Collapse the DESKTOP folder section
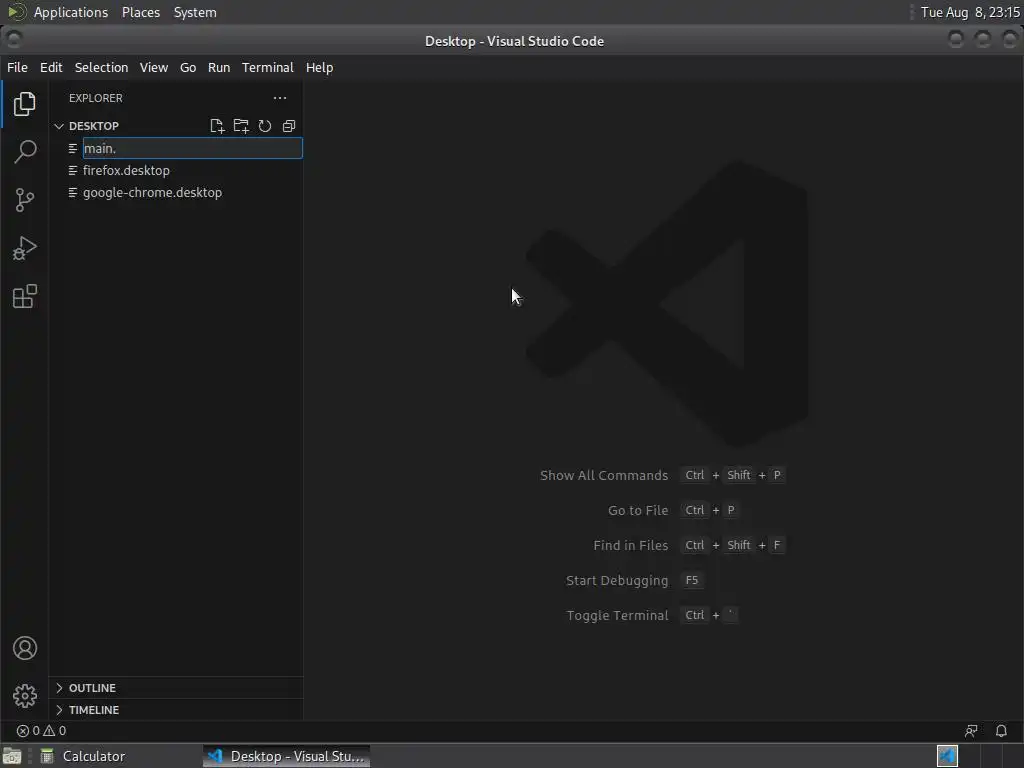Viewport: 1024px width, 768px height. (x=94, y=126)
